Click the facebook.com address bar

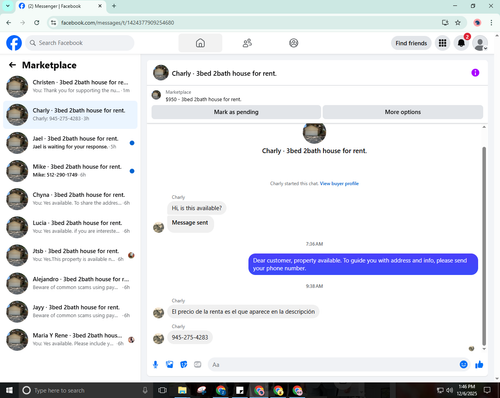click(x=247, y=23)
